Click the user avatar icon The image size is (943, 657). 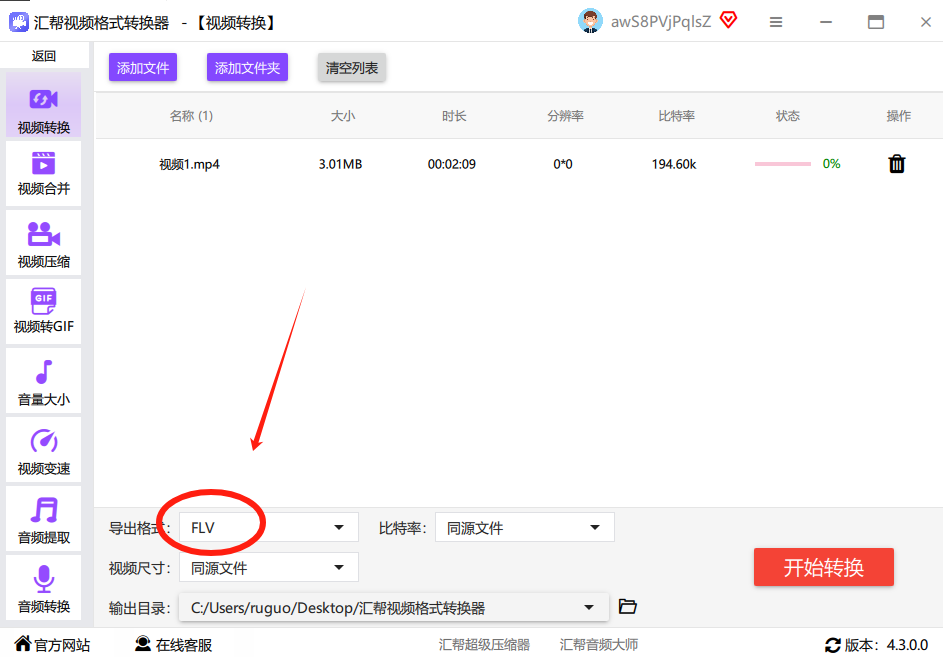(x=590, y=22)
